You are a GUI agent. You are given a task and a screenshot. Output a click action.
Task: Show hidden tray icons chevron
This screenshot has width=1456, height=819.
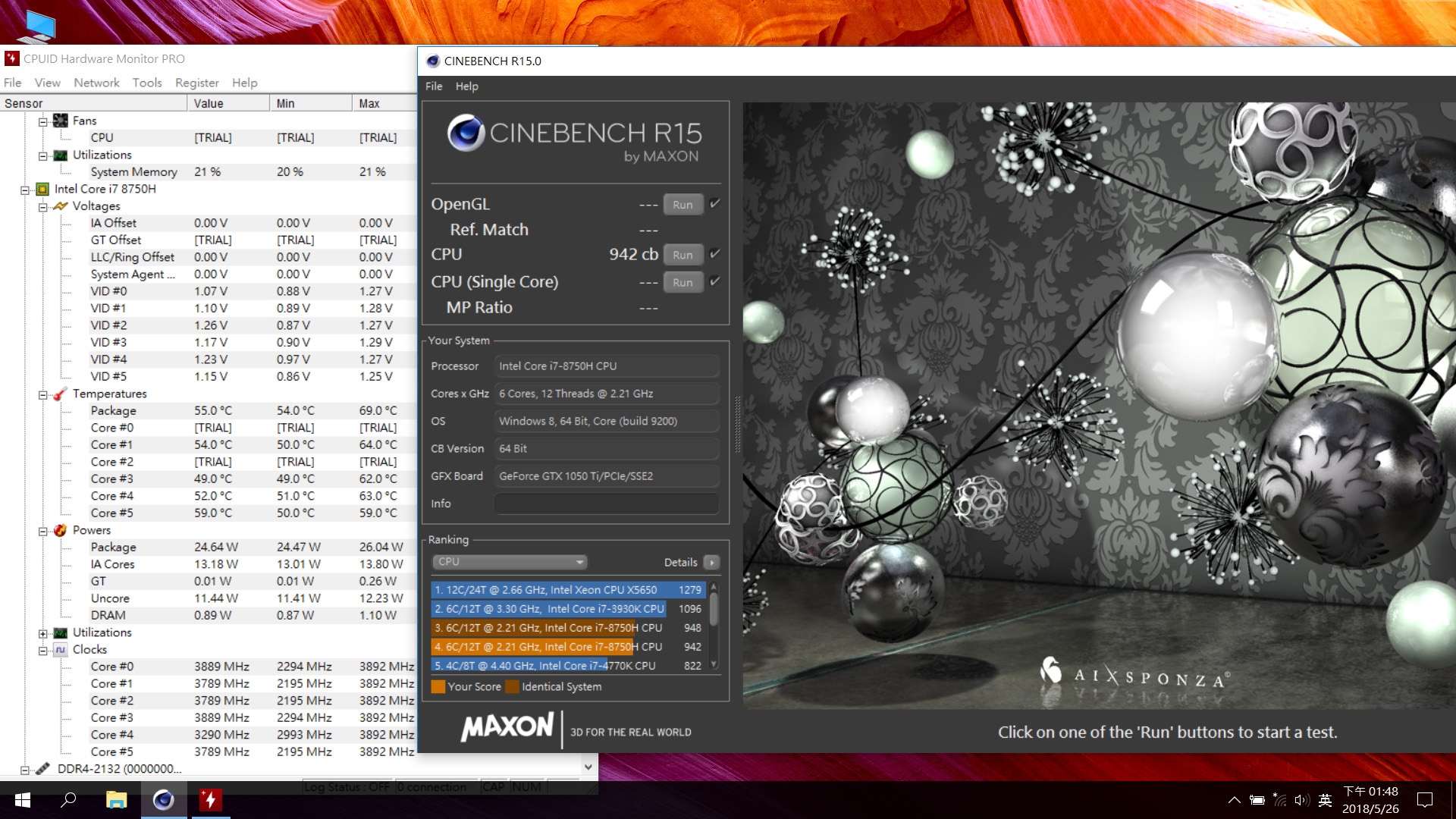click(x=1234, y=800)
